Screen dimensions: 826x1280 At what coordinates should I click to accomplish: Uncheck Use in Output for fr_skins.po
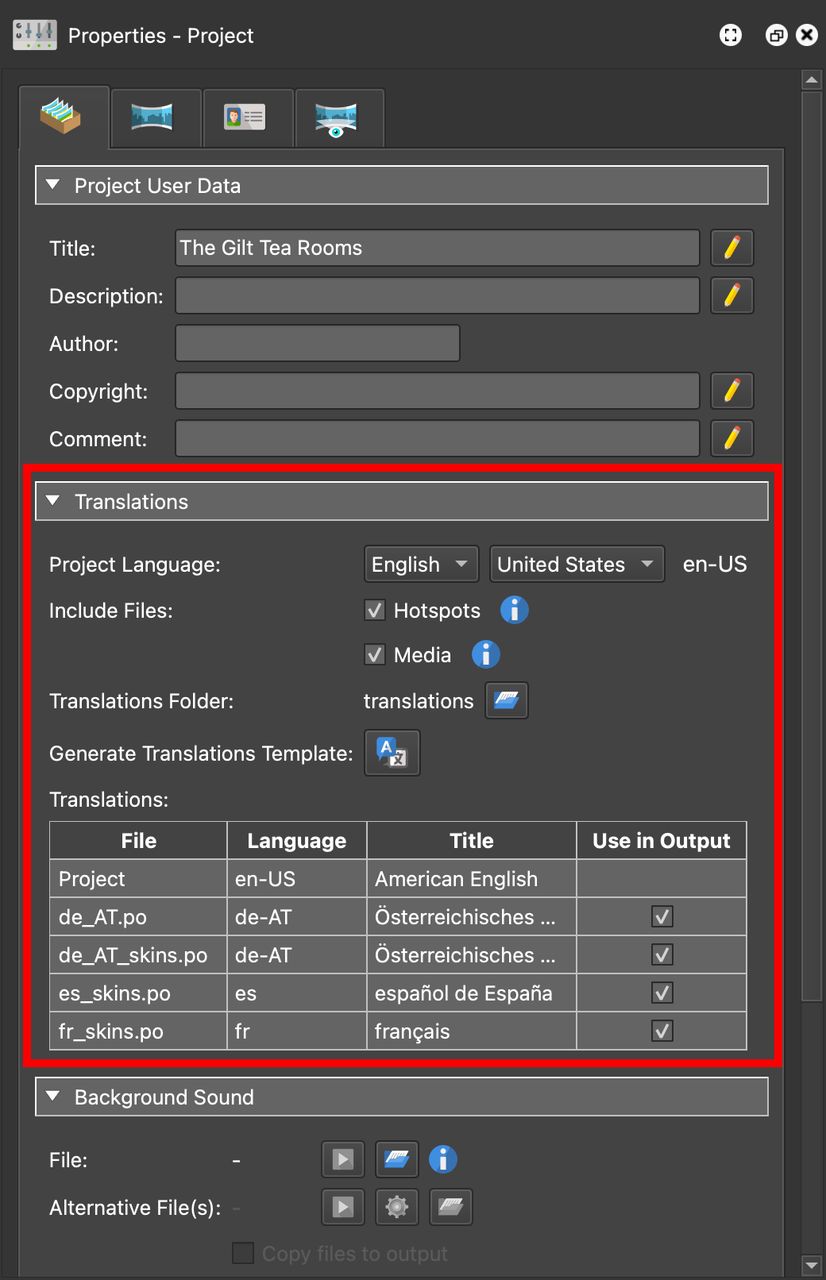click(x=661, y=1031)
